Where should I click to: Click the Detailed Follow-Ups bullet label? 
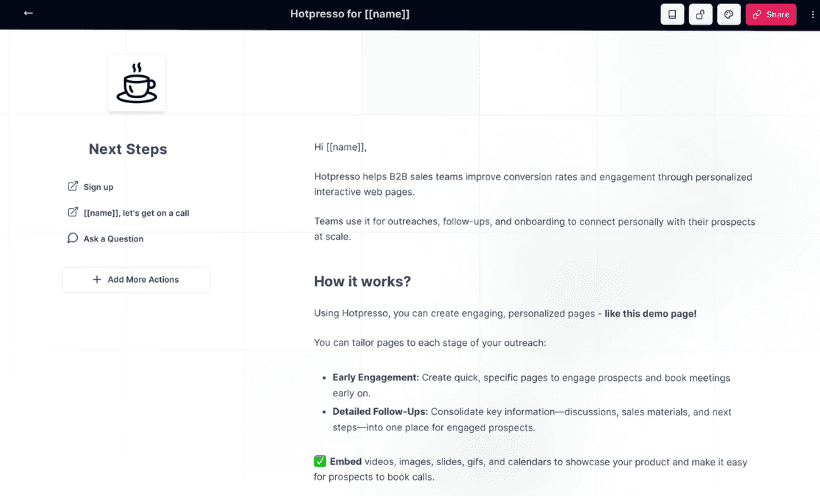pyautogui.click(x=380, y=412)
